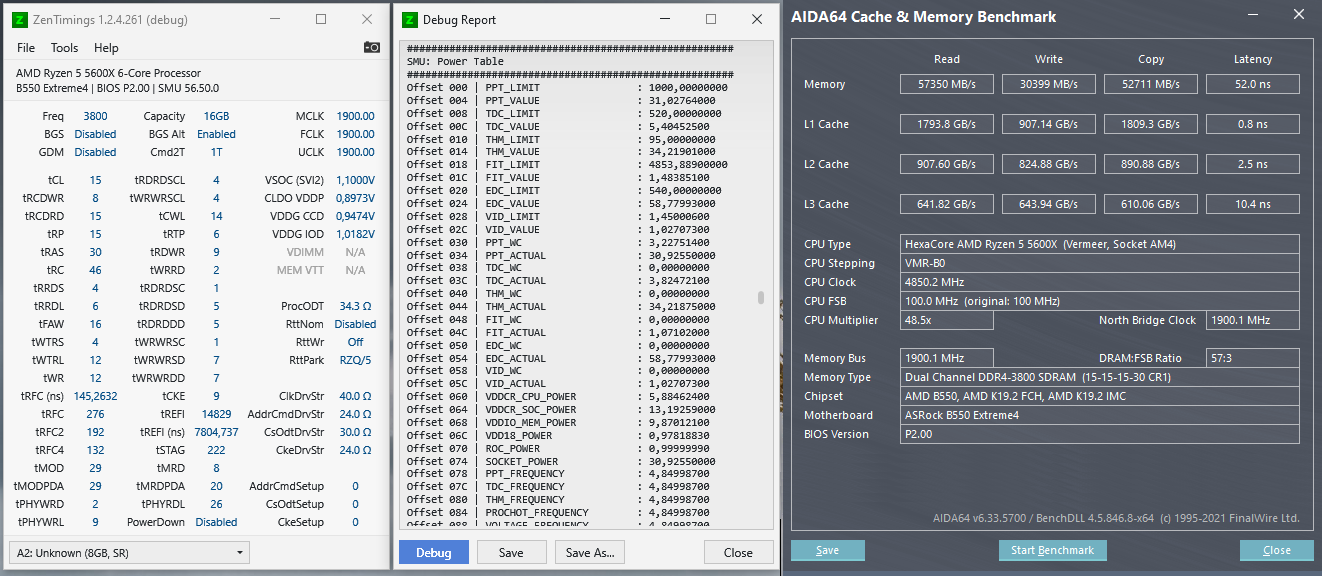Click the PPT_LIMIT row in Power Table
Viewport: 1323px width, 576px height.
[567, 87]
